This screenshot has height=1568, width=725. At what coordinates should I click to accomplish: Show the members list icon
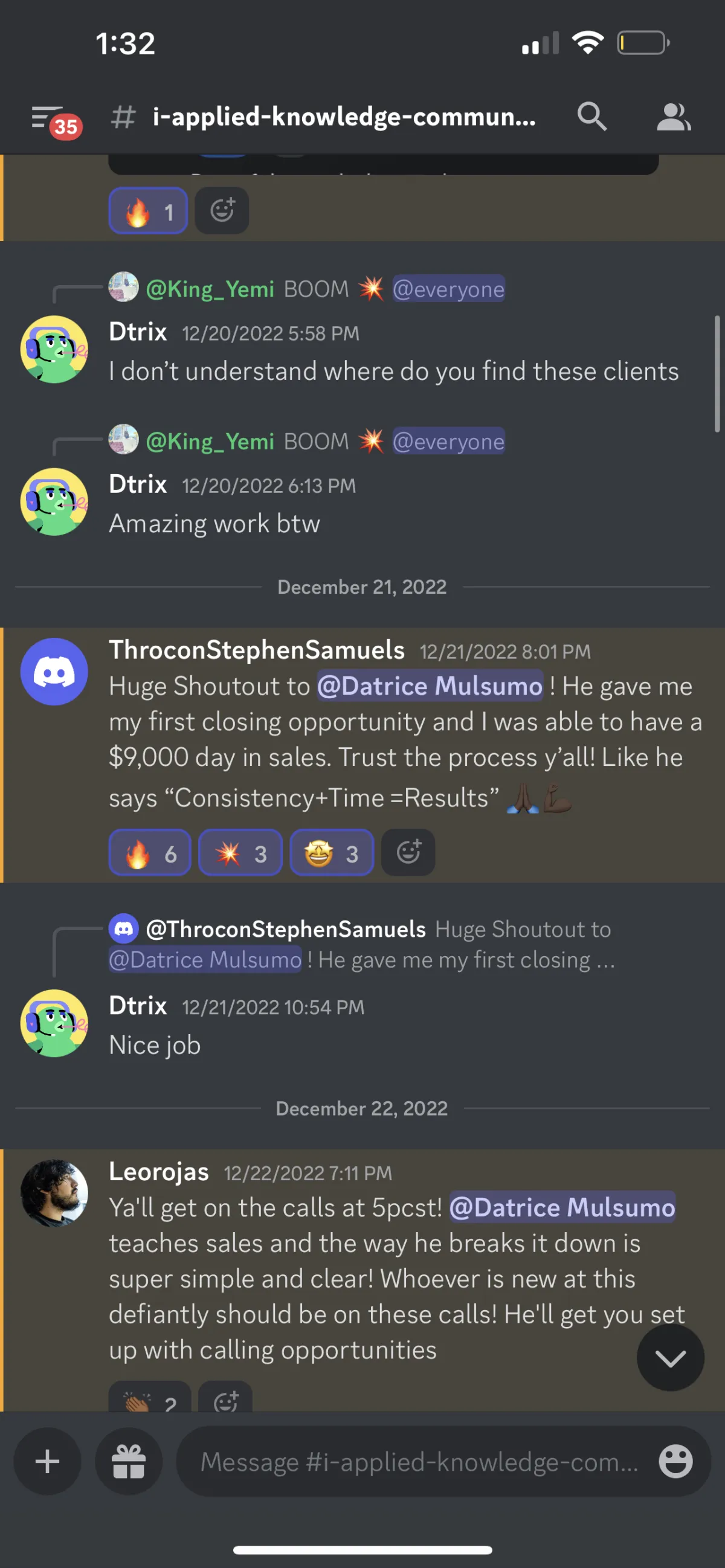pos(673,117)
